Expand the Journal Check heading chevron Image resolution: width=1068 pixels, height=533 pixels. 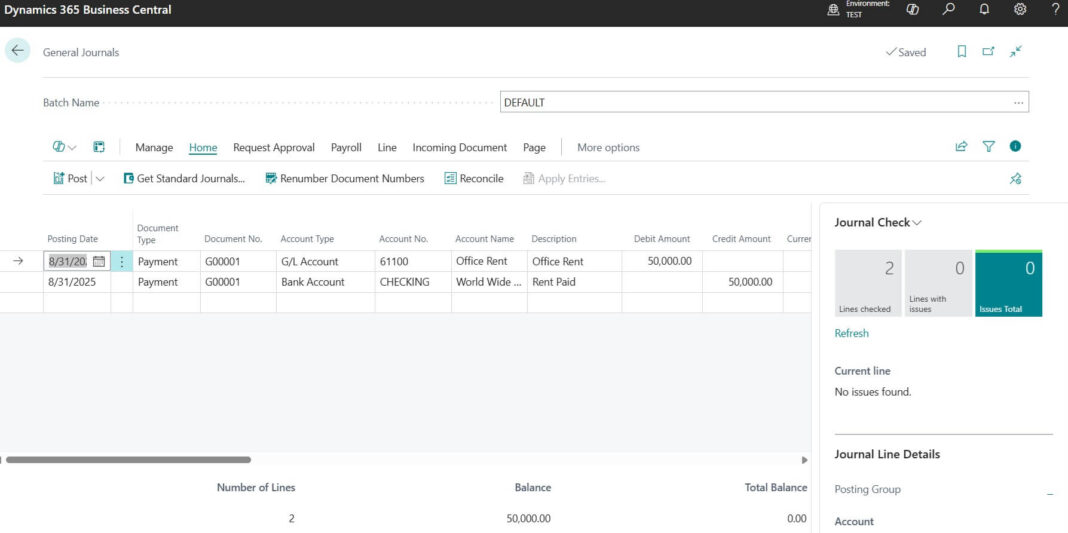[x=917, y=223]
